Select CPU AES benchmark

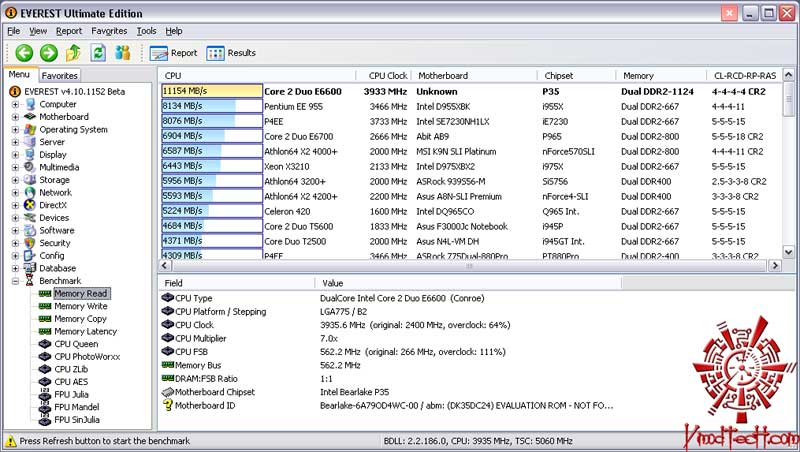point(71,382)
